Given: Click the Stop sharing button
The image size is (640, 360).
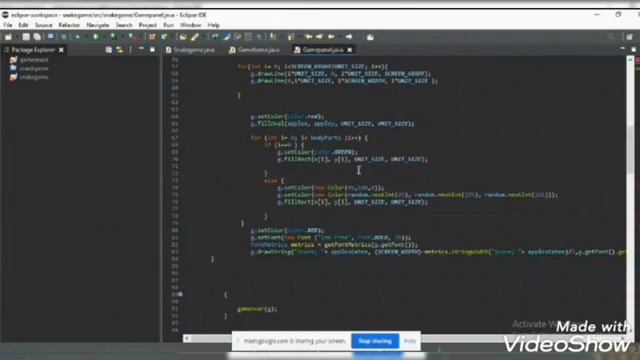Looking at the screenshot, I should tap(375, 341).
